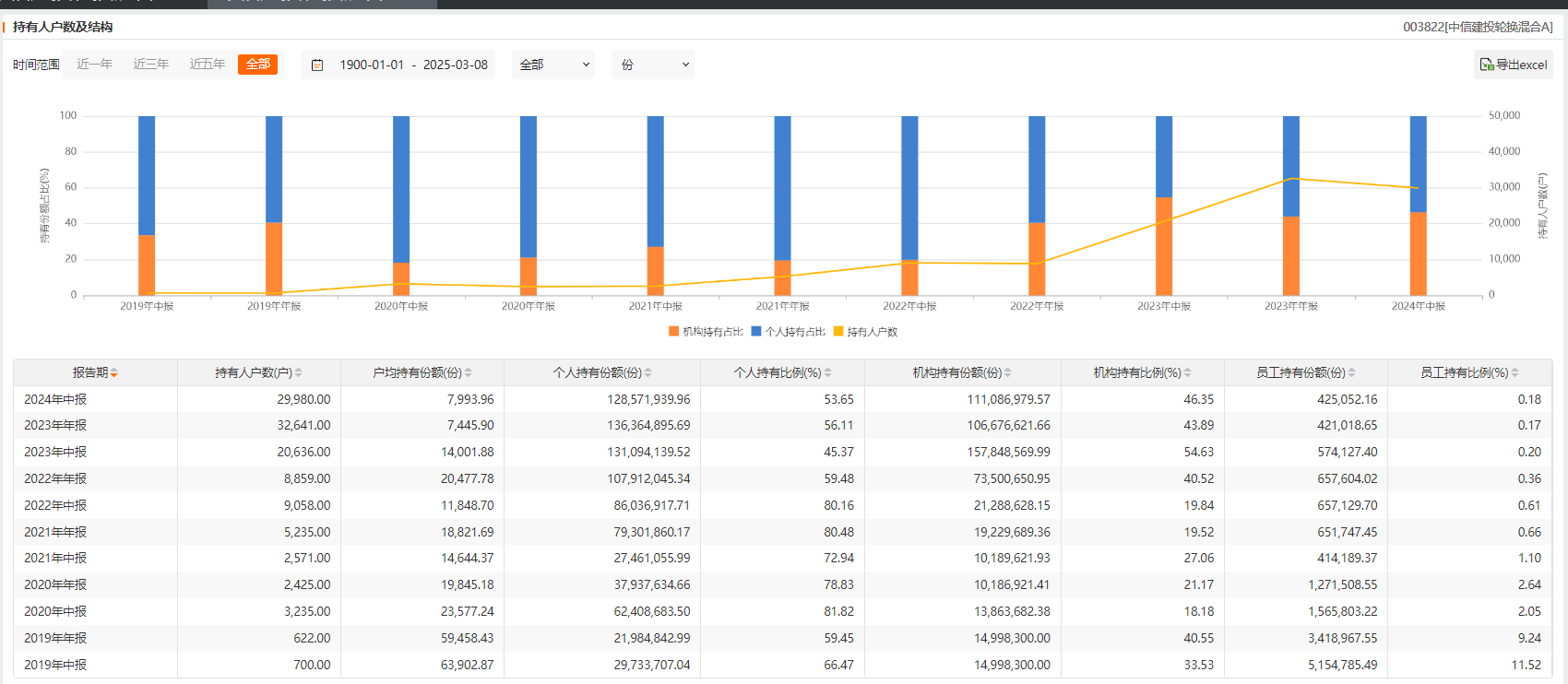Click 导出excel button
1568x684 pixels.
click(1514, 65)
